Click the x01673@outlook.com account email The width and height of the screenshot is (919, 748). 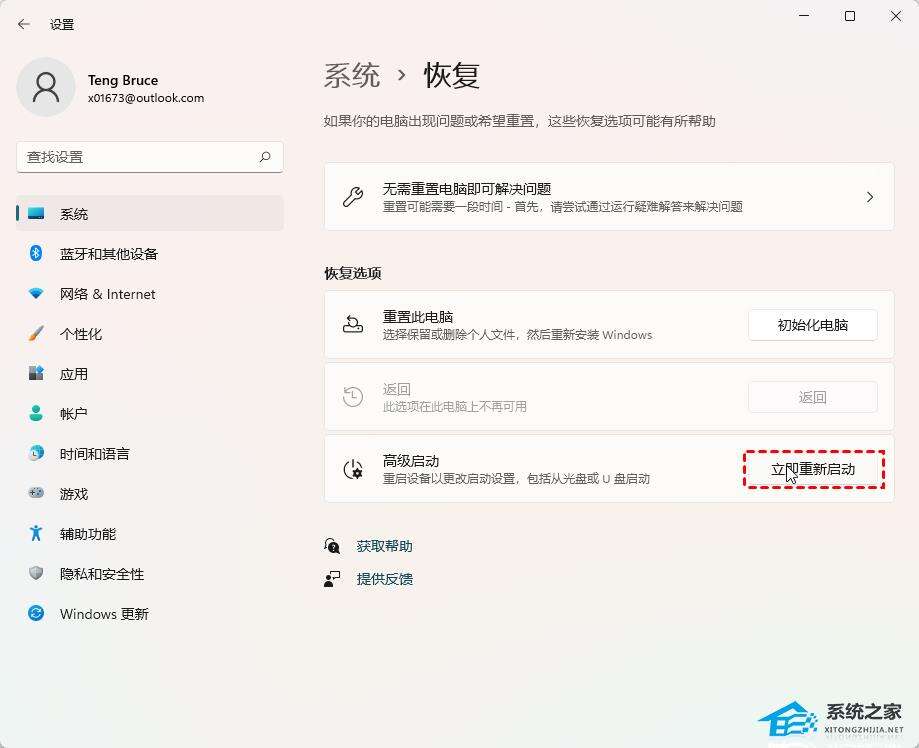(x=146, y=98)
